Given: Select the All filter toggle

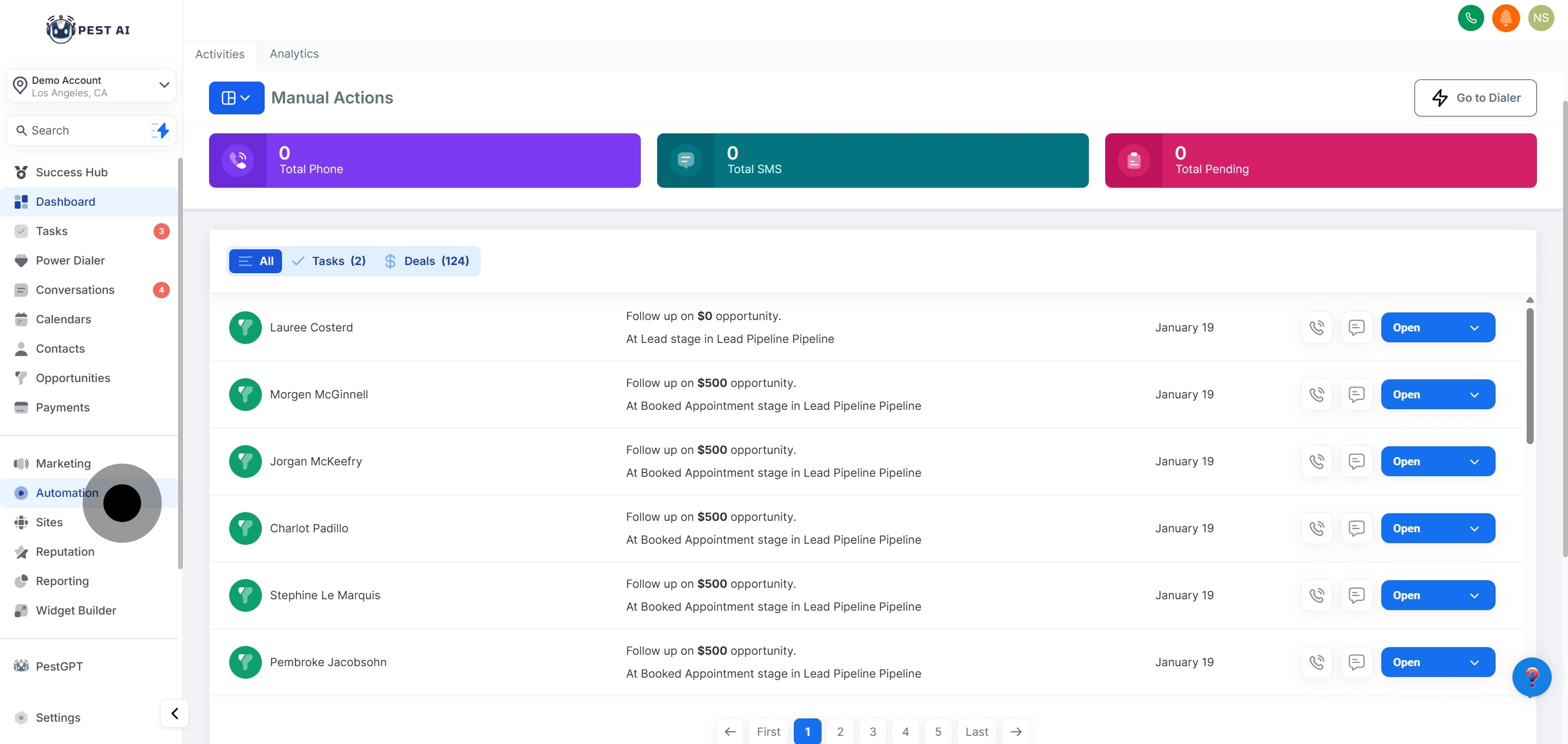Looking at the screenshot, I should pos(256,261).
